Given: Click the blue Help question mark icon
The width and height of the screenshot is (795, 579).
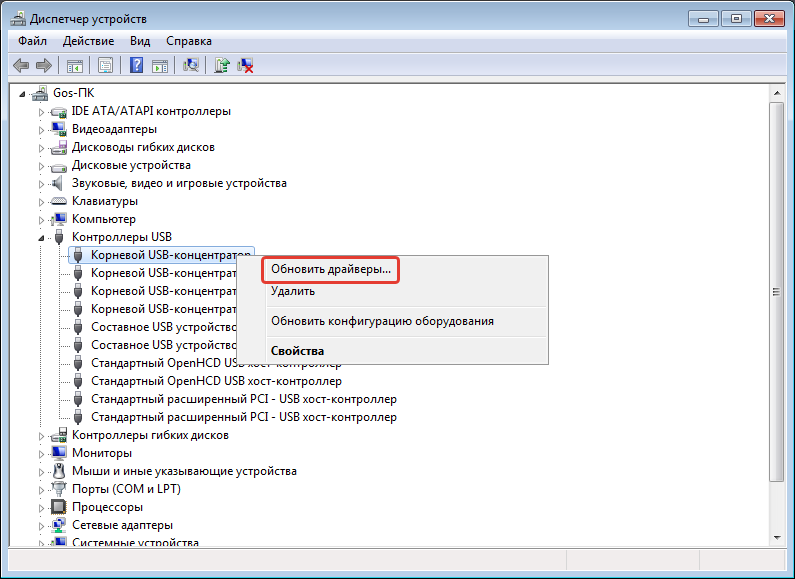Looking at the screenshot, I should click(136, 65).
